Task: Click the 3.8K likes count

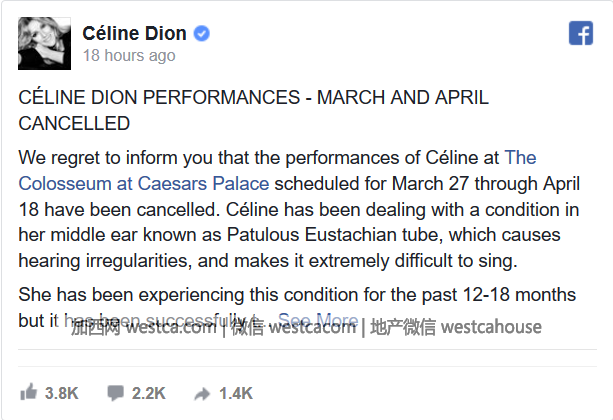Action: coord(61,393)
